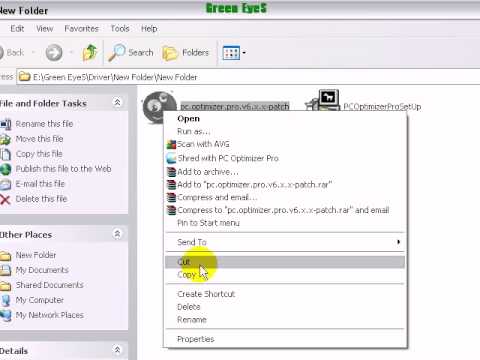Open the Tools menu
Screen dimensions: 480x360
(x=120, y=29)
